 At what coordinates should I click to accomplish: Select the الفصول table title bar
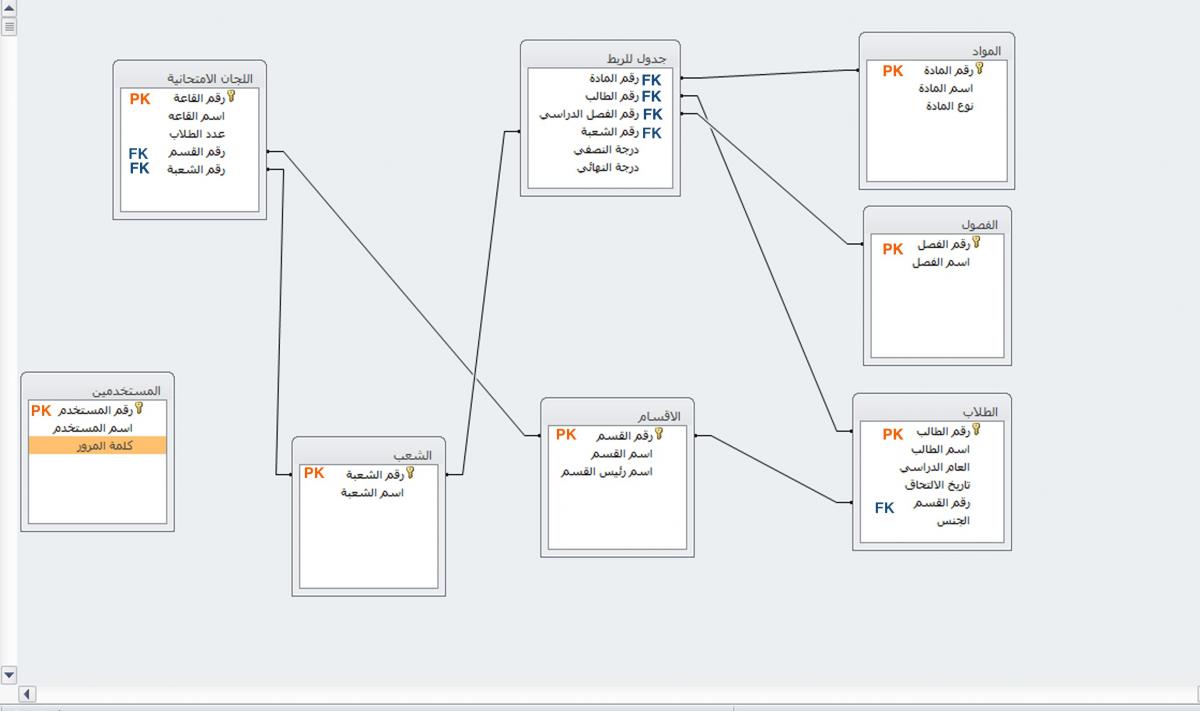point(938,225)
